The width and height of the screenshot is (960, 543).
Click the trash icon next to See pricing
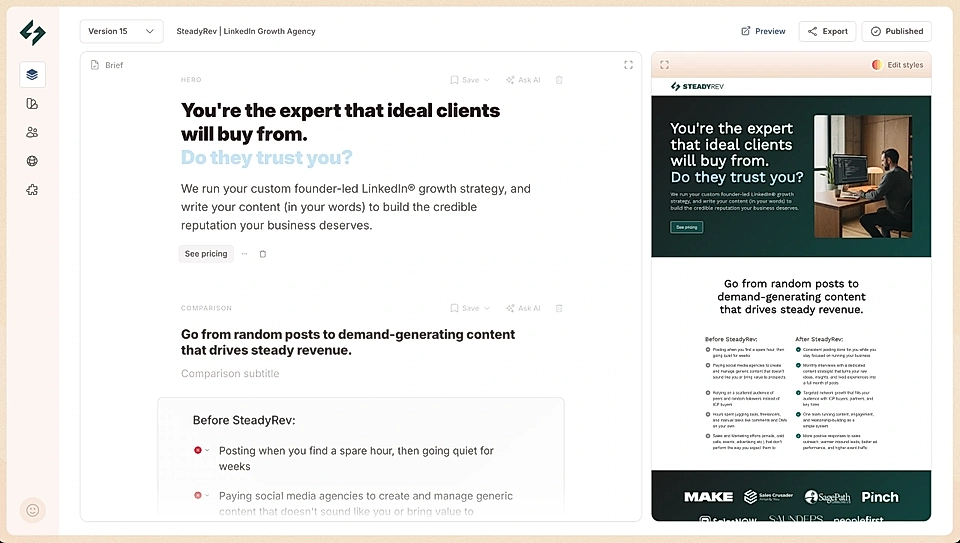pyautogui.click(x=263, y=254)
